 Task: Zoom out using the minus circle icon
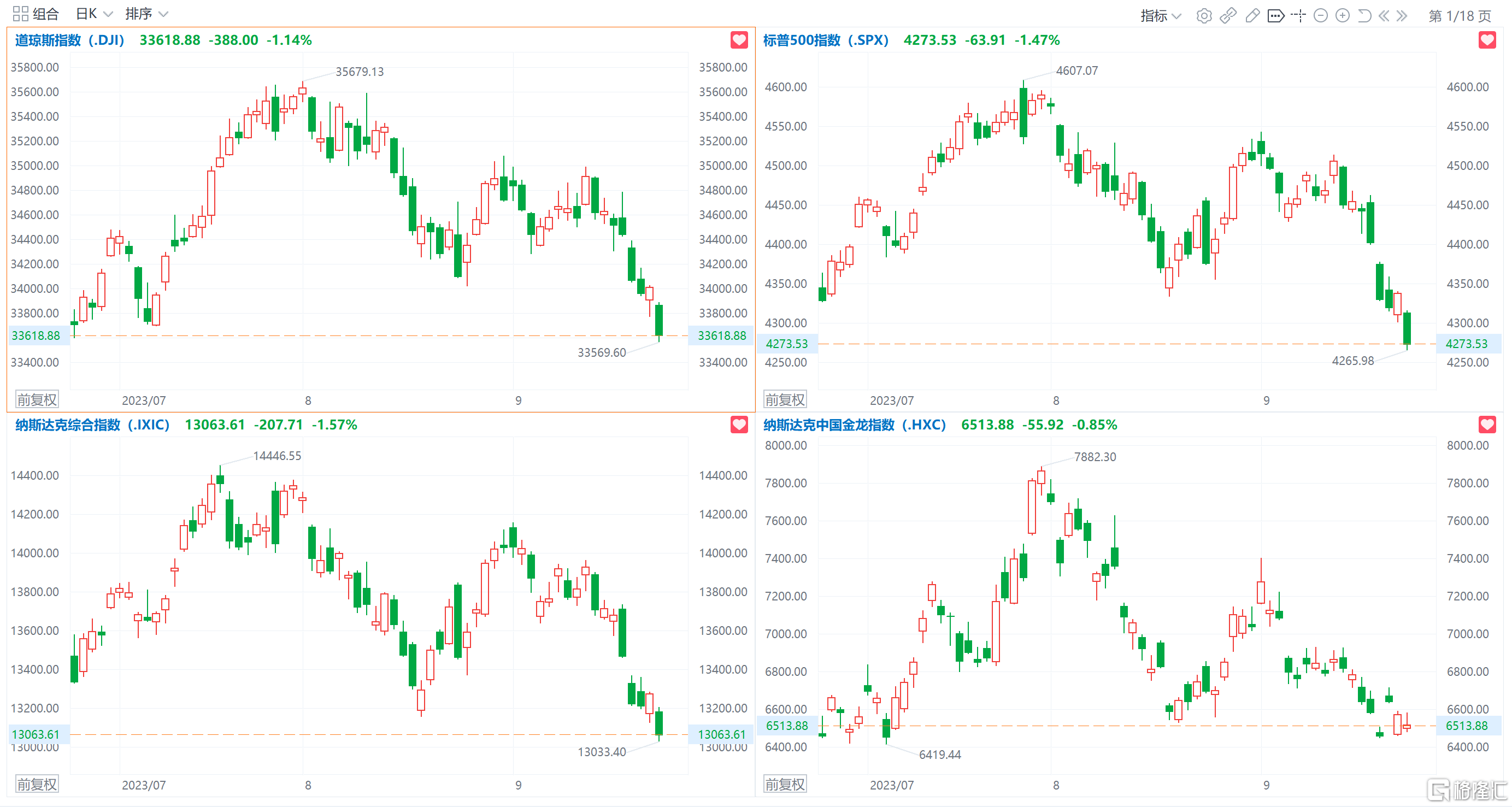[1321, 16]
